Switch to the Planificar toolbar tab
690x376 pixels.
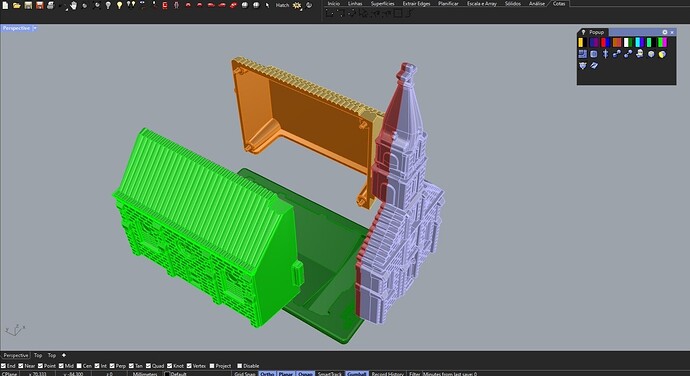coord(448,3)
